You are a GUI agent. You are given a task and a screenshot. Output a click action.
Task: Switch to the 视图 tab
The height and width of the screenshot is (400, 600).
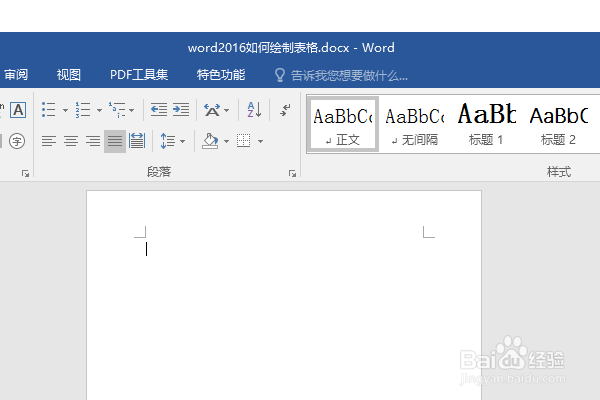pos(69,74)
